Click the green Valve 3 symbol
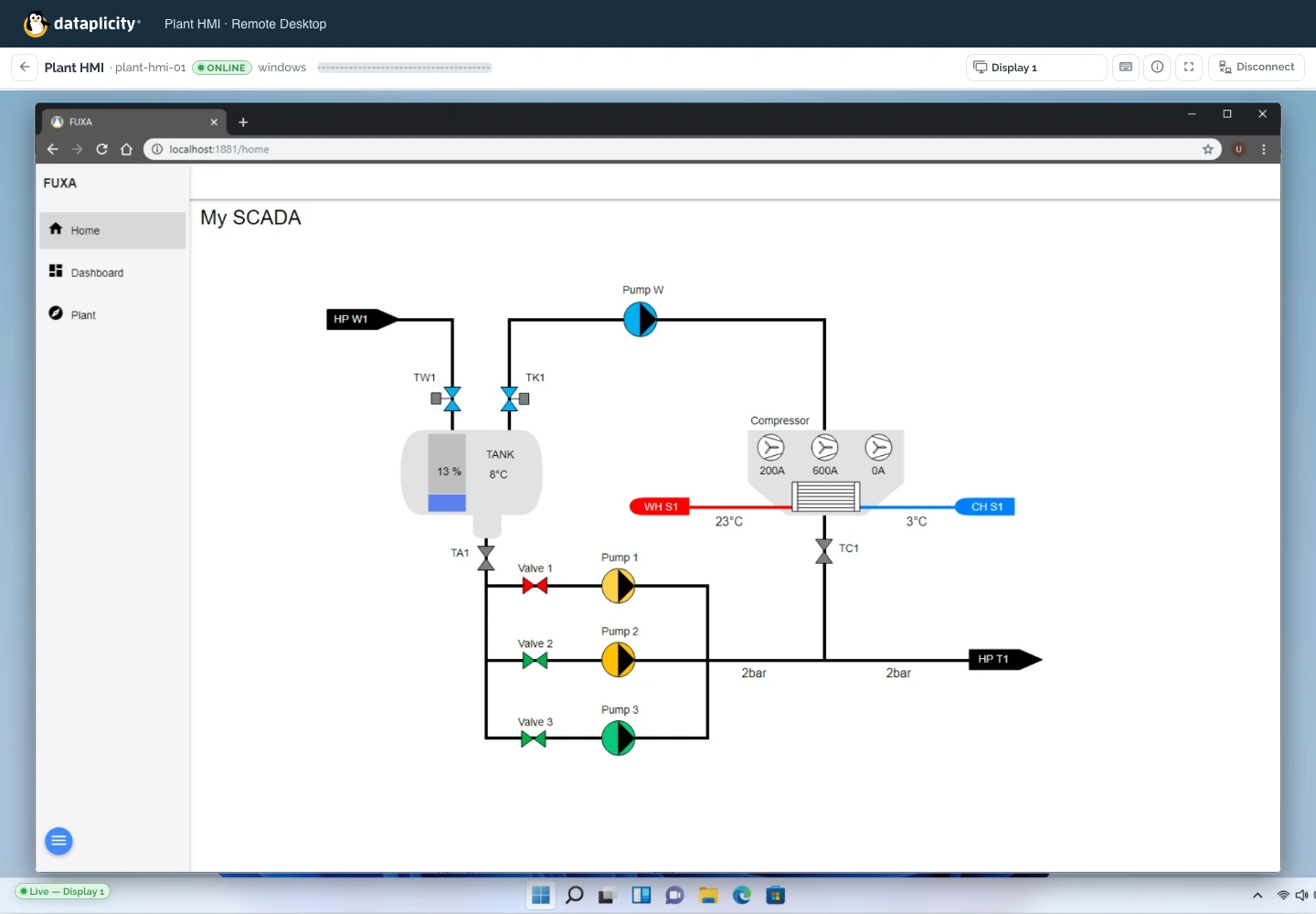Image resolution: width=1316 pixels, height=914 pixels. tap(534, 739)
